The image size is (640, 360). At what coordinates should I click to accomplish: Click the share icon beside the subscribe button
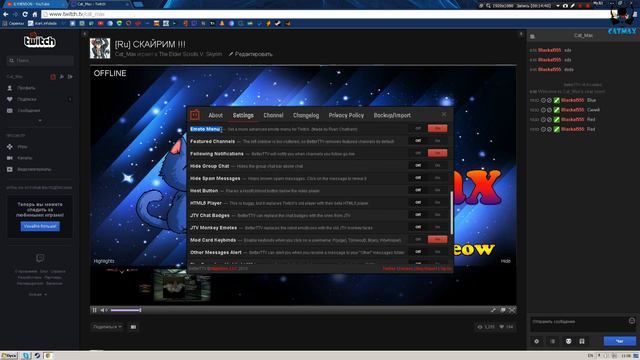pos(133,327)
